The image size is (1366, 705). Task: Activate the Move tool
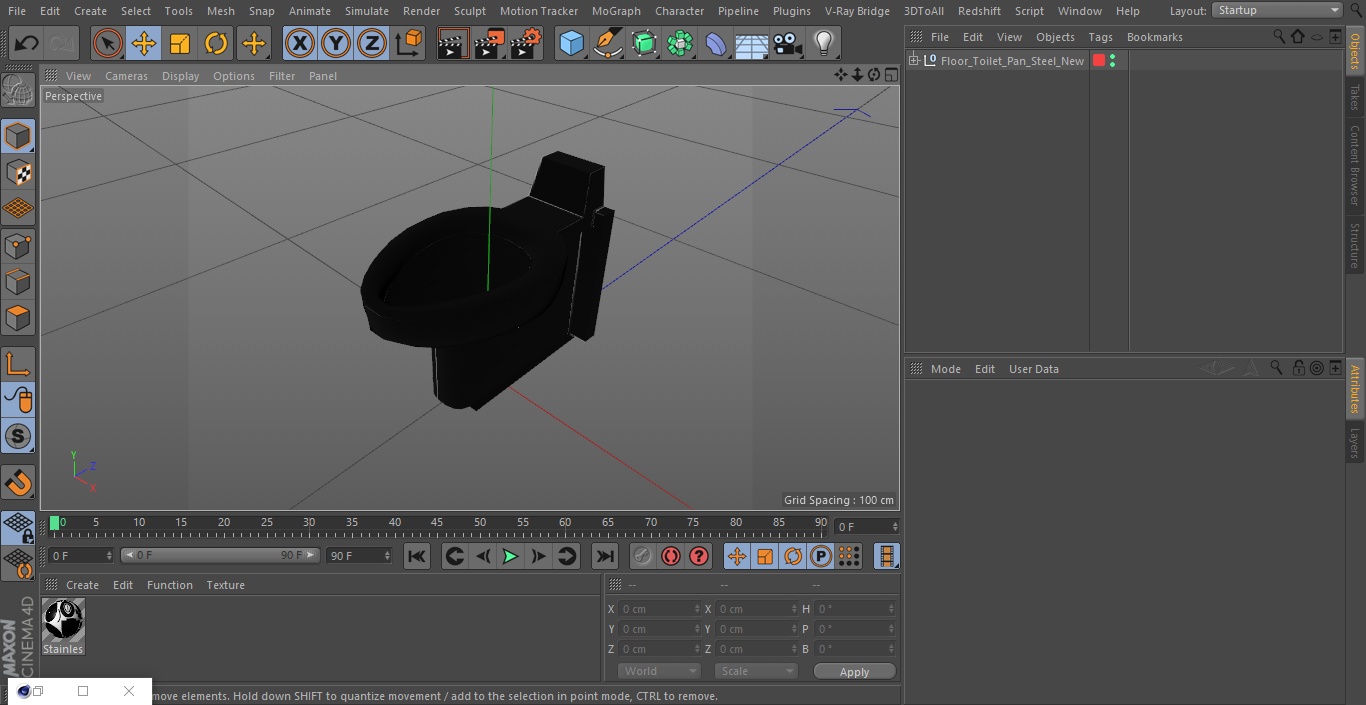(144, 43)
